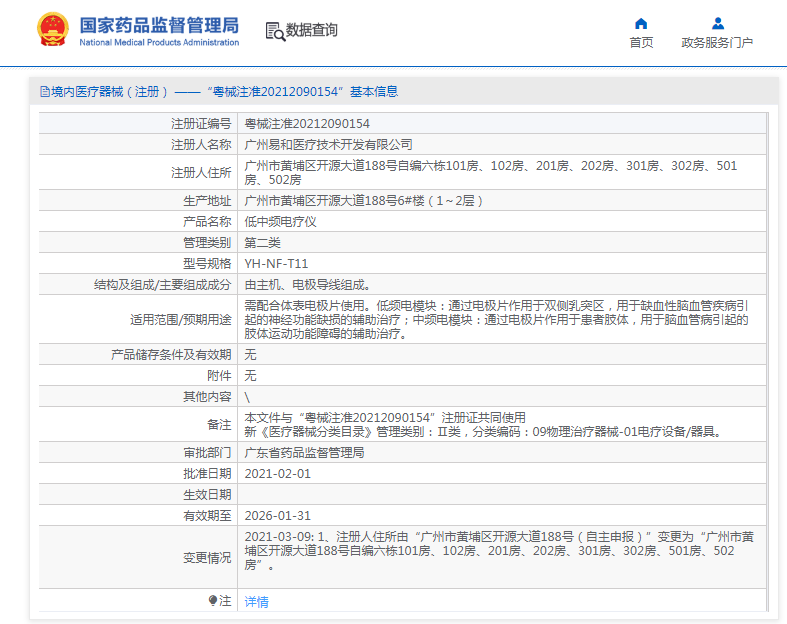
Task: Click 广东省药品监督管理局 approval department
Action: click(x=304, y=453)
